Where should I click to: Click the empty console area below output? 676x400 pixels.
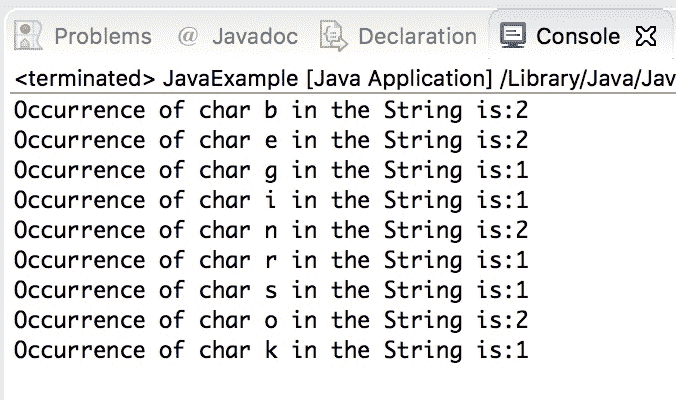(x=341, y=382)
